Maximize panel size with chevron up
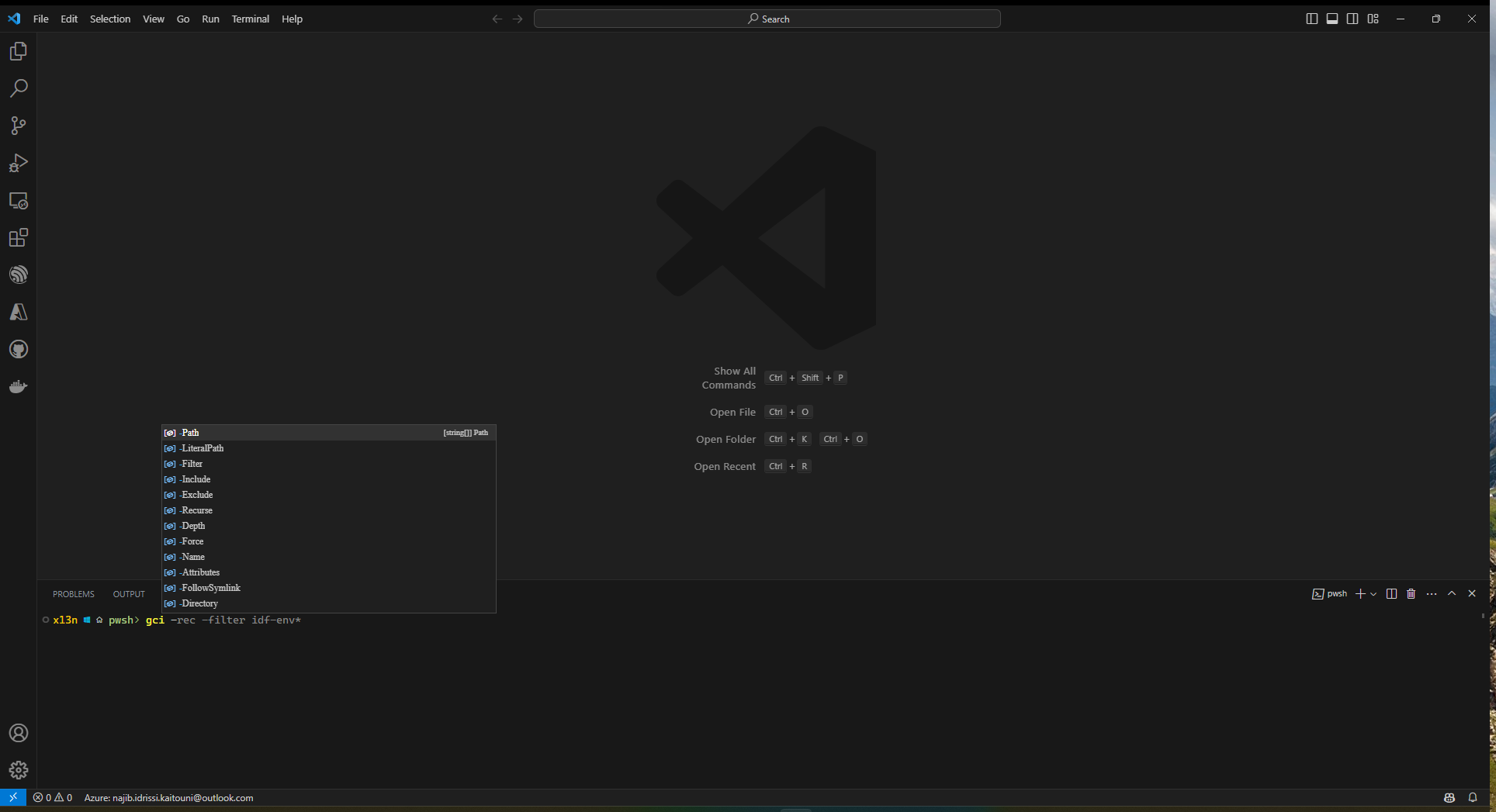Viewport: 1496px width, 812px height. [x=1452, y=594]
